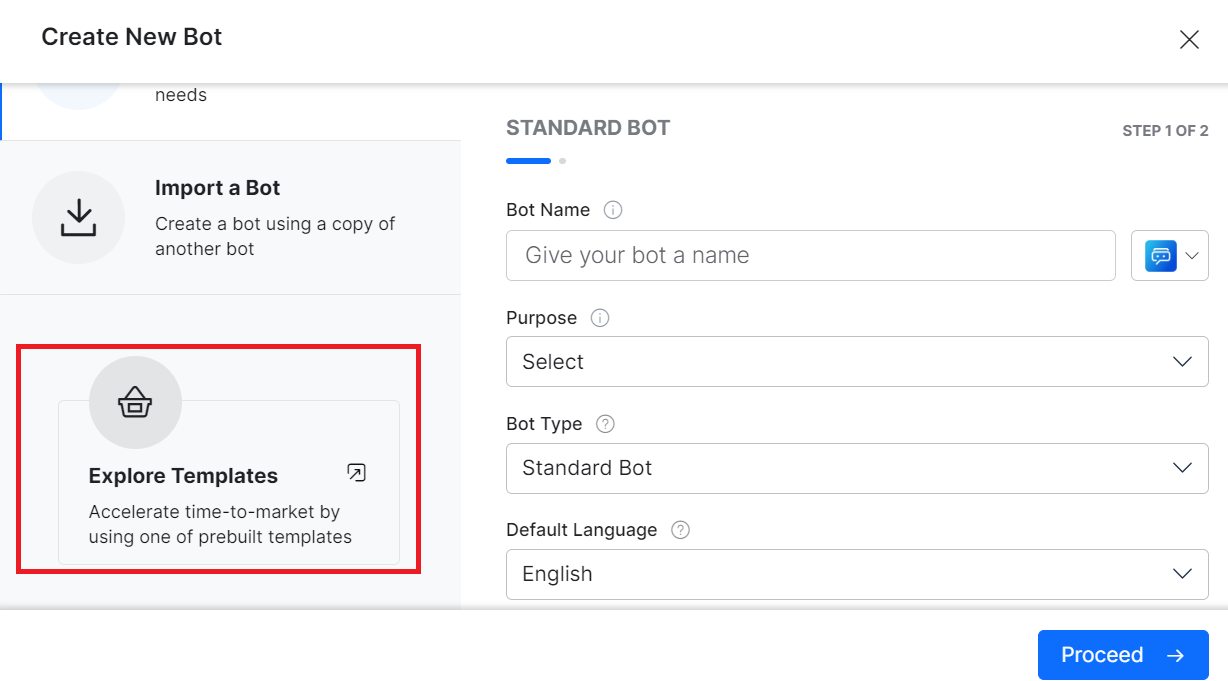Close the Create New Bot dialog

(1189, 39)
